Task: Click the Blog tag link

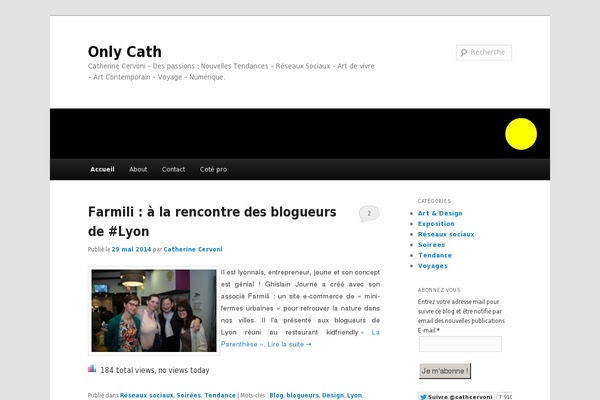Action: point(276,395)
